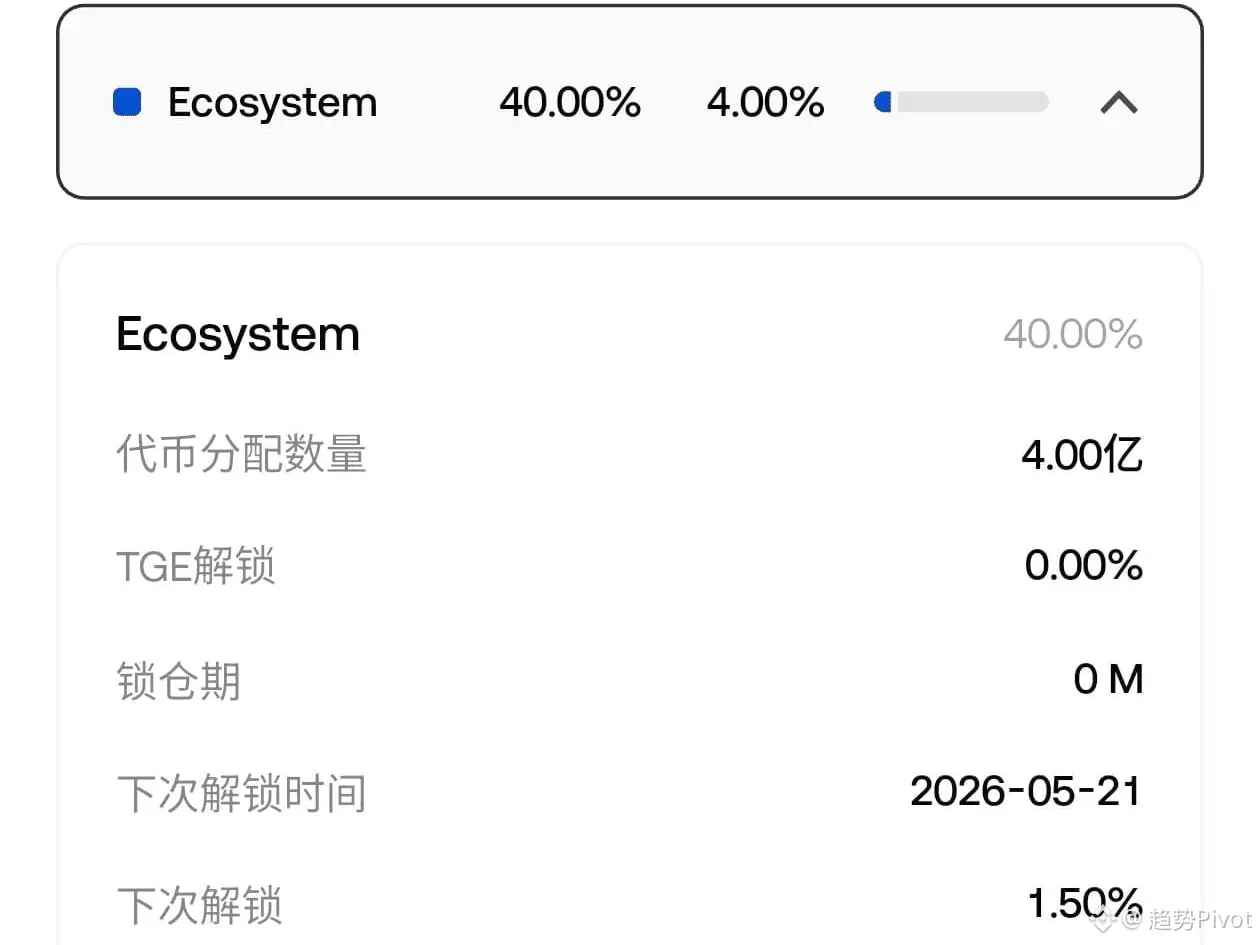Click the 锁仓期 label
This screenshot has height=945, width=1260.
(179, 682)
